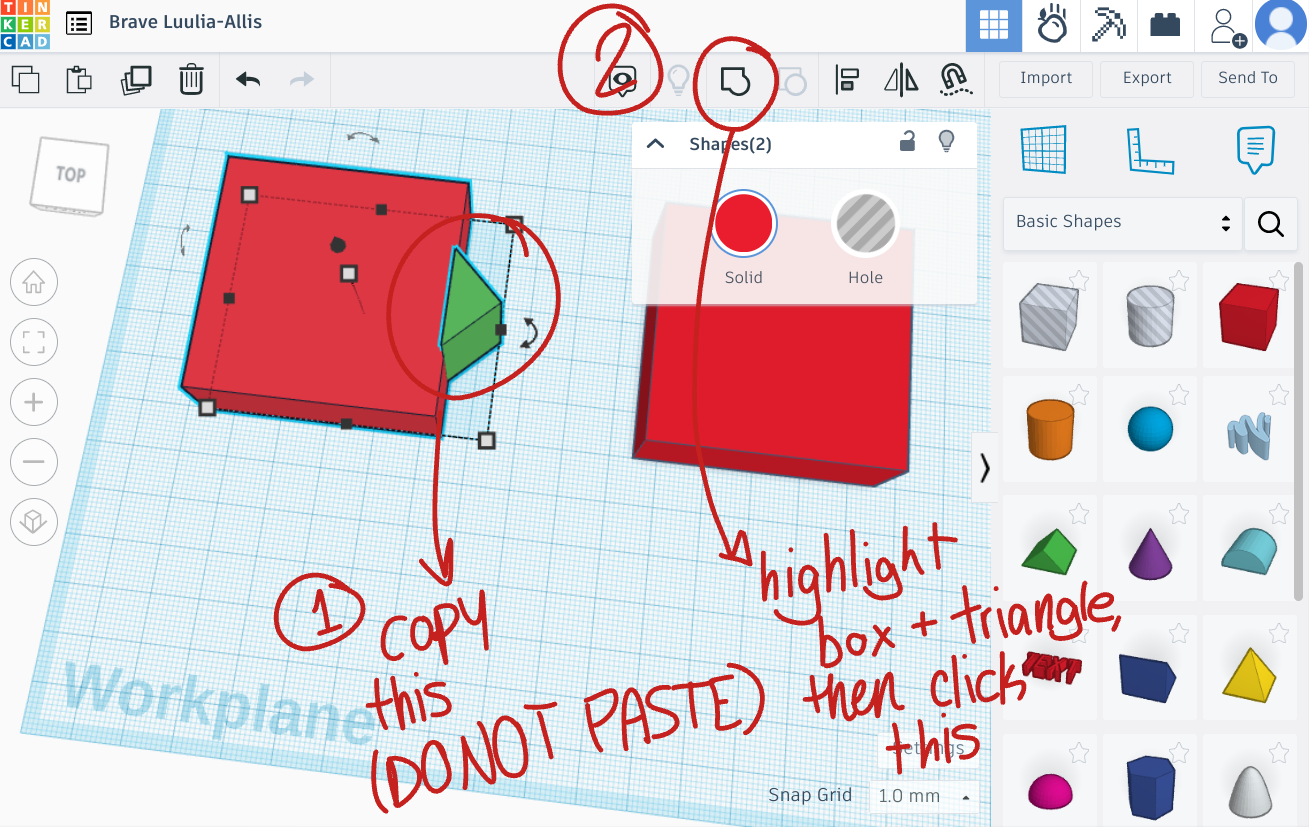The height and width of the screenshot is (827, 1309).
Task: Favorite the striped hole Cylinder with its star
Action: click(x=1178, y=279)
